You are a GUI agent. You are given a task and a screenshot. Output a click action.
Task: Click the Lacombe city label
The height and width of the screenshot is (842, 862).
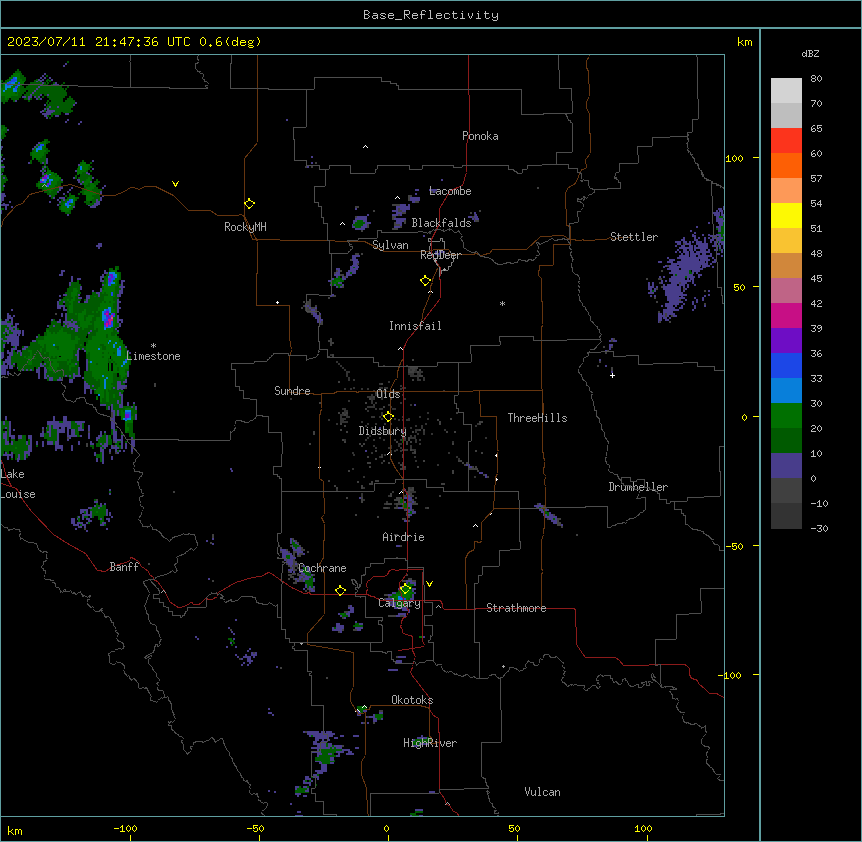point(450,191)
